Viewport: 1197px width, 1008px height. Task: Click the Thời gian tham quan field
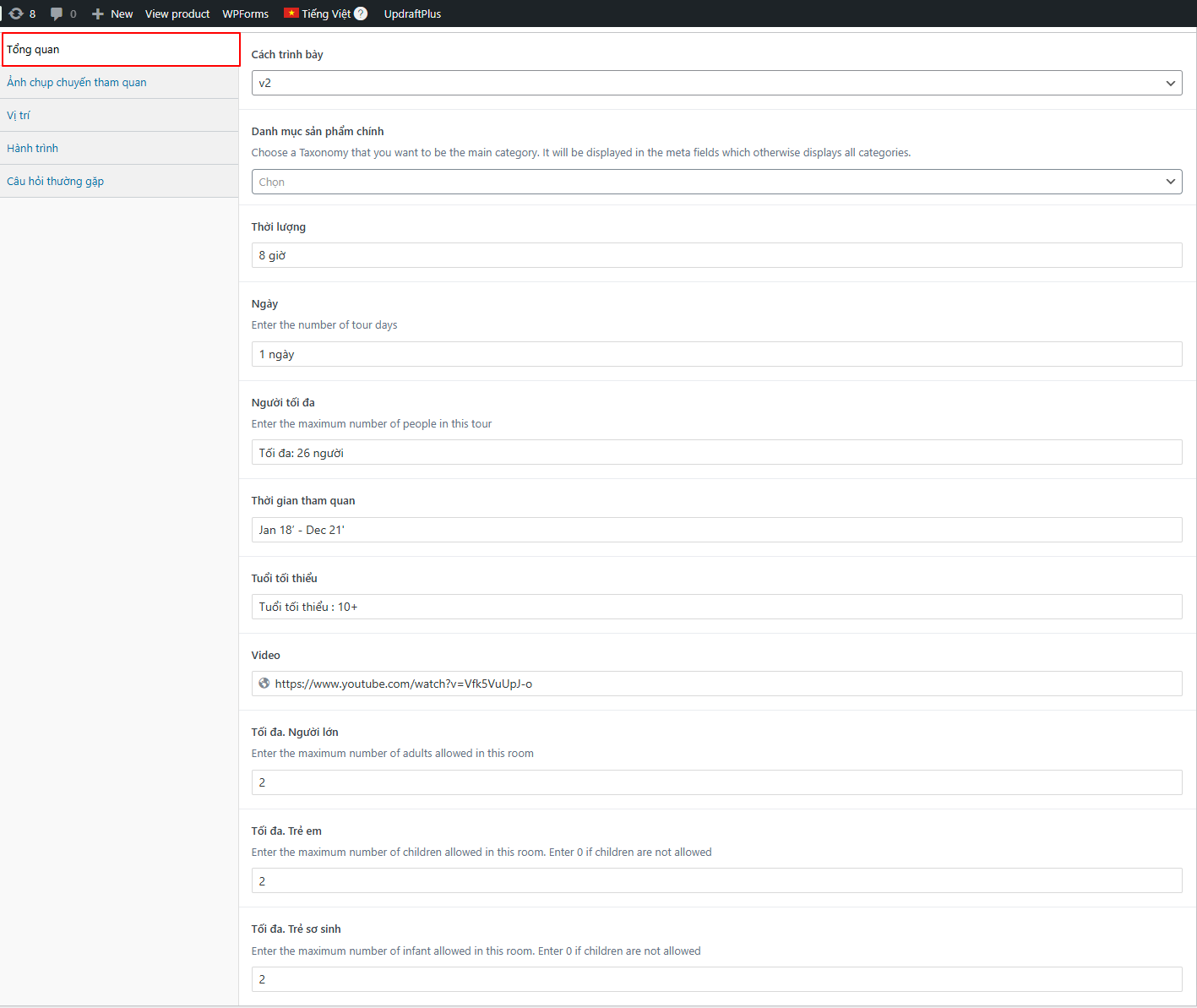click(x=716, y=530)
